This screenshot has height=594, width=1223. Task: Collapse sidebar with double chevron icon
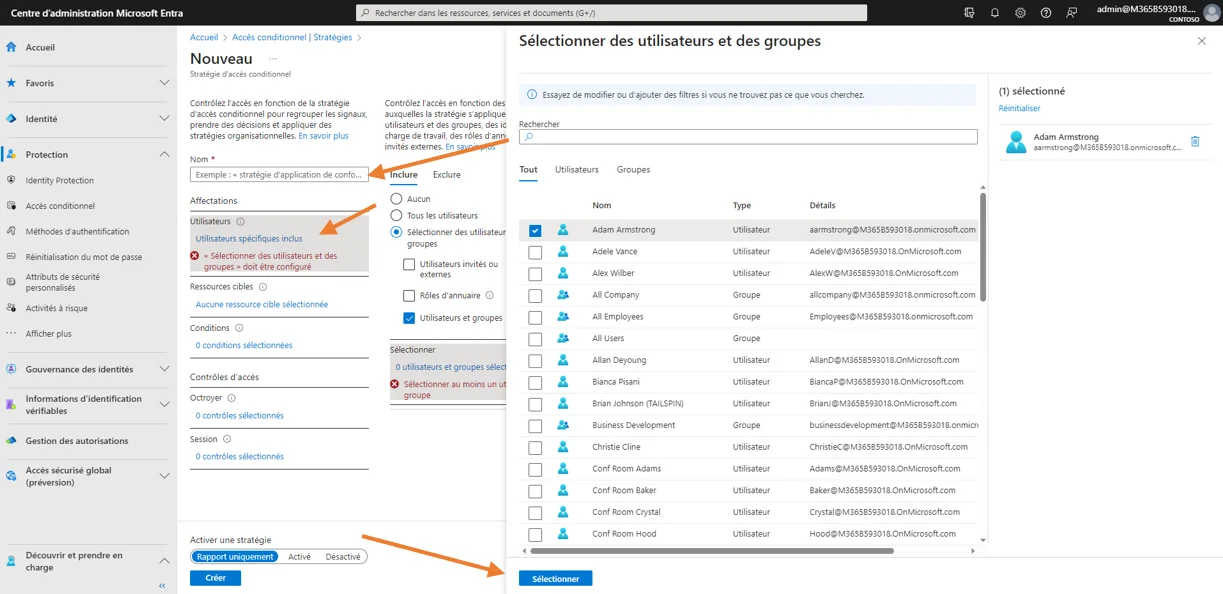(162, 585)
